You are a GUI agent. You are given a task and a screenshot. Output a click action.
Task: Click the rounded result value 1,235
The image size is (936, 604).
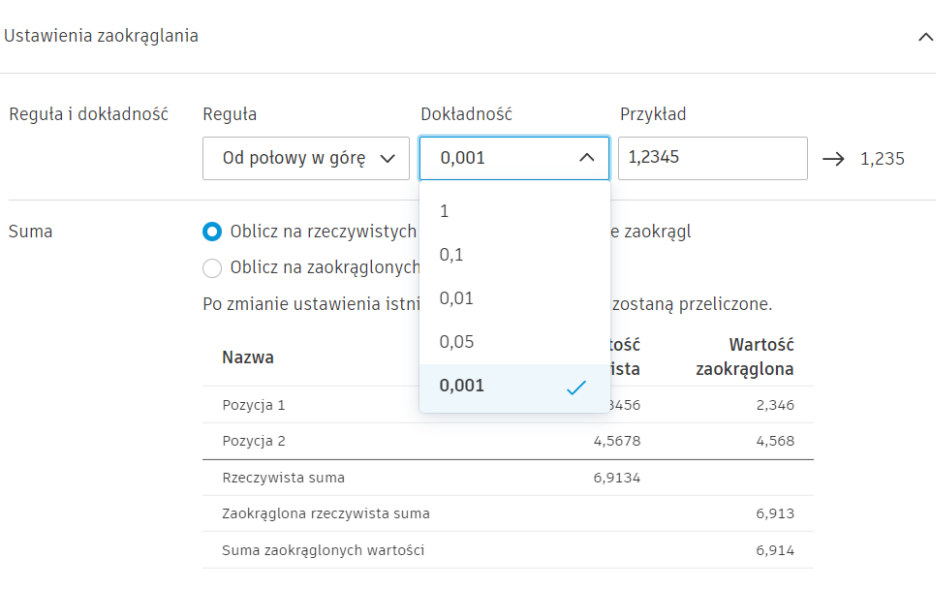(x=883, y=157)
